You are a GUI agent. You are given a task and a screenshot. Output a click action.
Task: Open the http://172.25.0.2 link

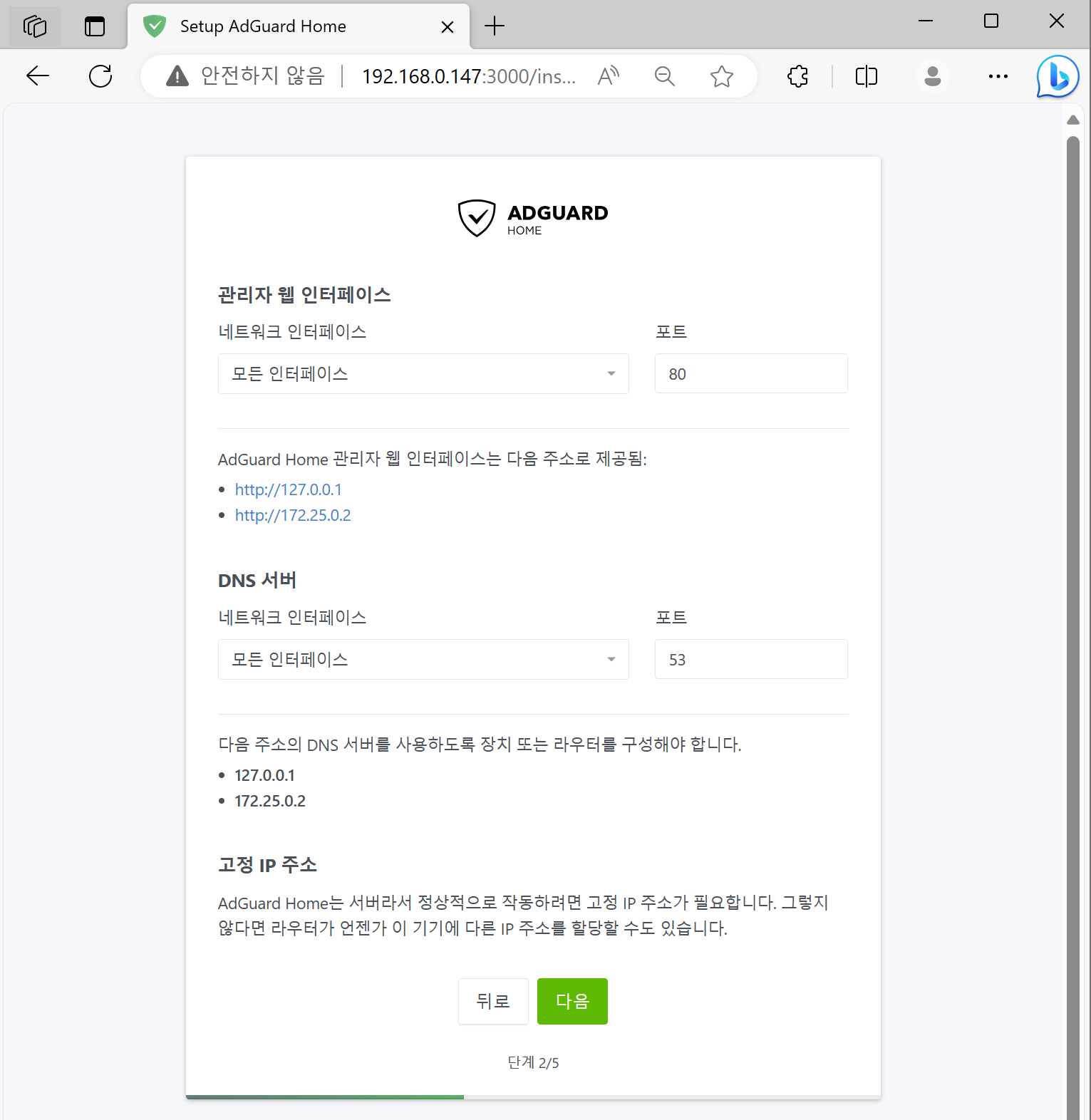pyautogui.click(x=293, y=515)
